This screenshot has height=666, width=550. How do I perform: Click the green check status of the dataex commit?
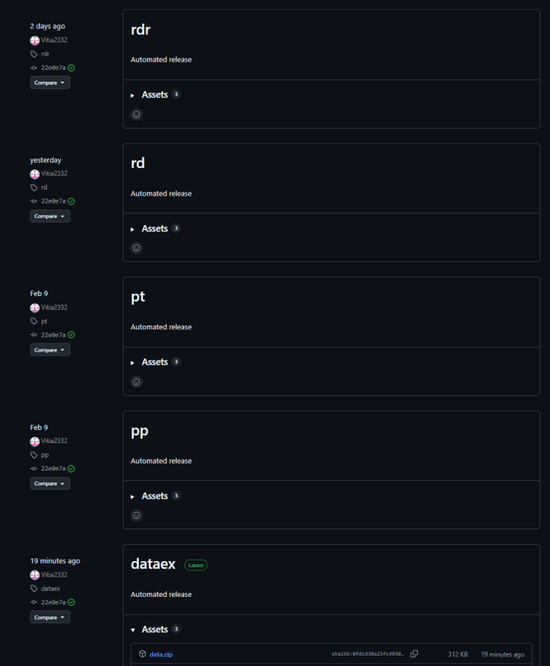pos(71,602)
